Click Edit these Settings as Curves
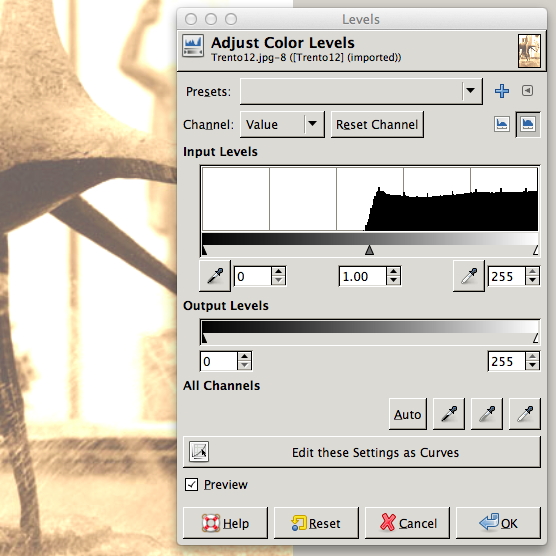This screenshot has height=556, width=556. coord(362,452)
